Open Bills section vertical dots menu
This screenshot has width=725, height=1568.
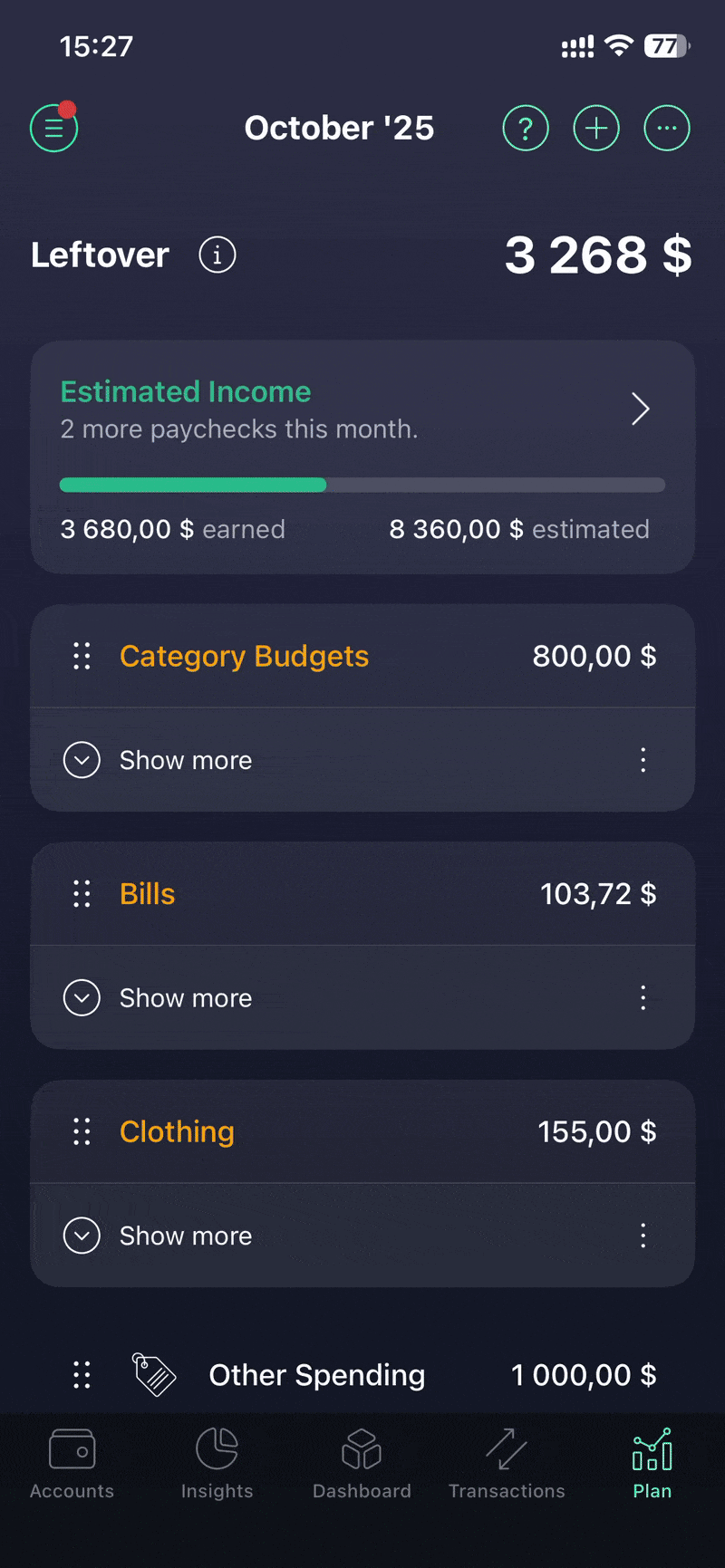click(643, 998)
